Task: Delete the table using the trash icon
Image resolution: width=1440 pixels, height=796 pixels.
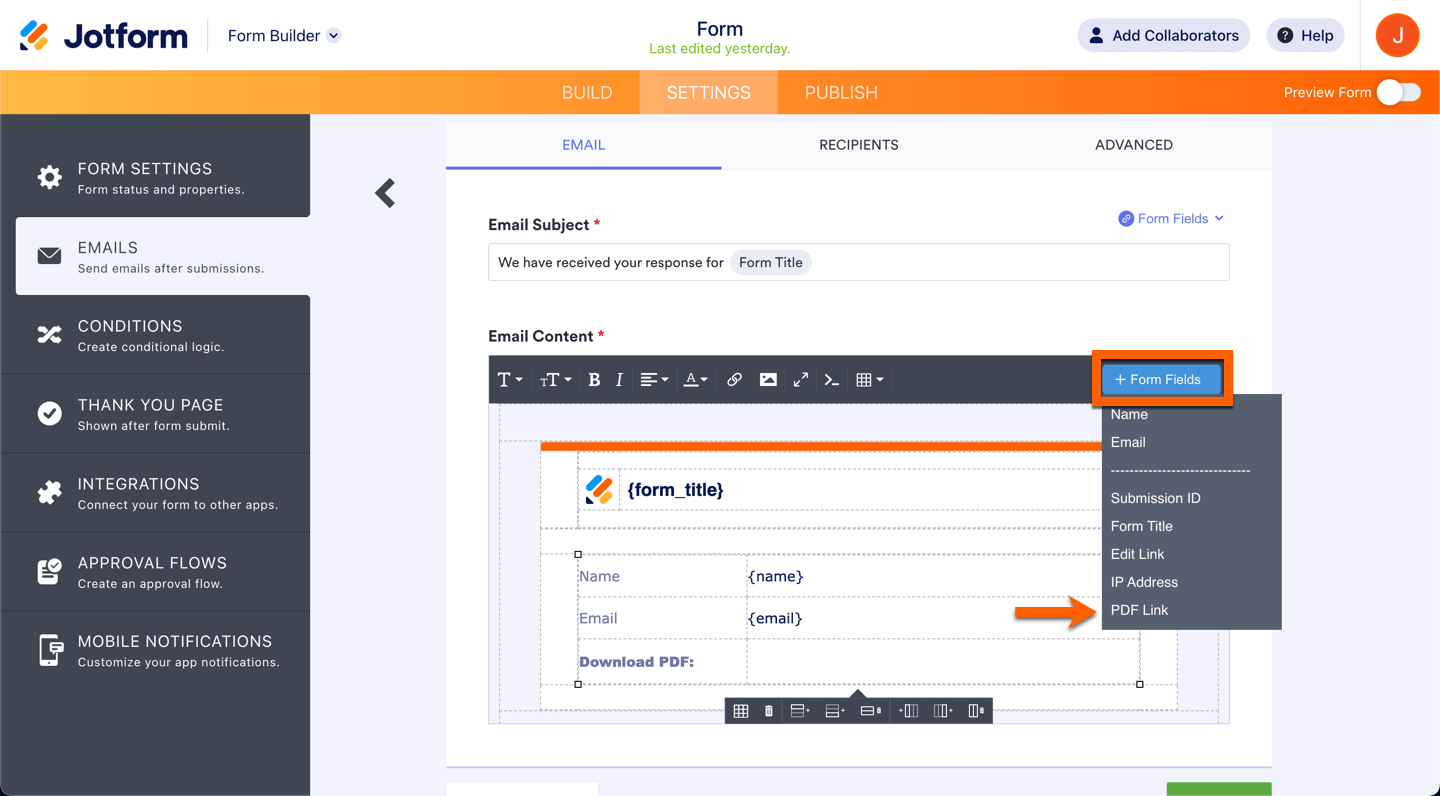Action: coord(769,711)
